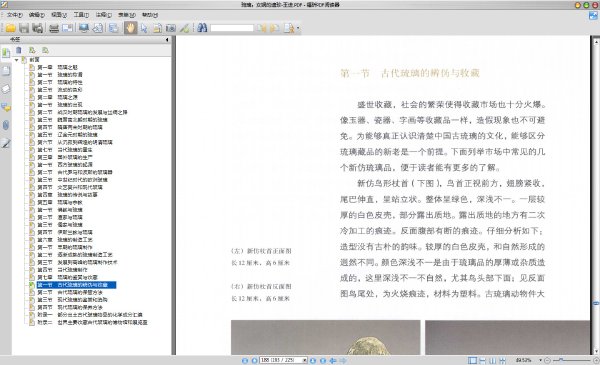600x365 pixels.
Task: Select the arrow selection tool
Action: (144, 28)
